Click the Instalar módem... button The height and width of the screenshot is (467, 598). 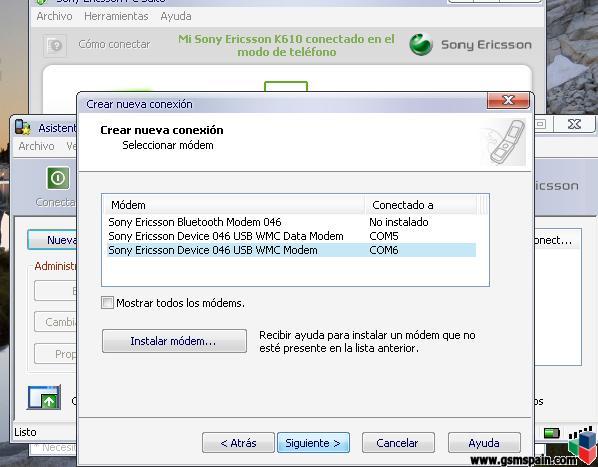click(x=174, y=341)
